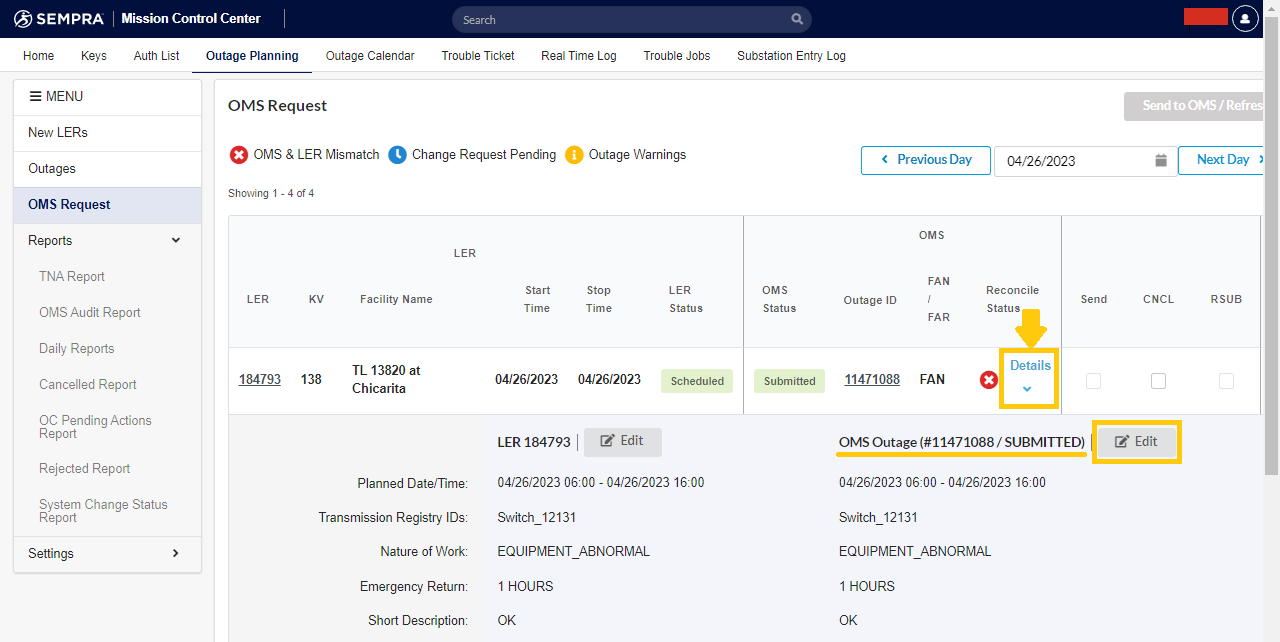Screen dimensions: 1280x642
Task: Open the Trouble Ticket tab
Action: coord(478,56)
